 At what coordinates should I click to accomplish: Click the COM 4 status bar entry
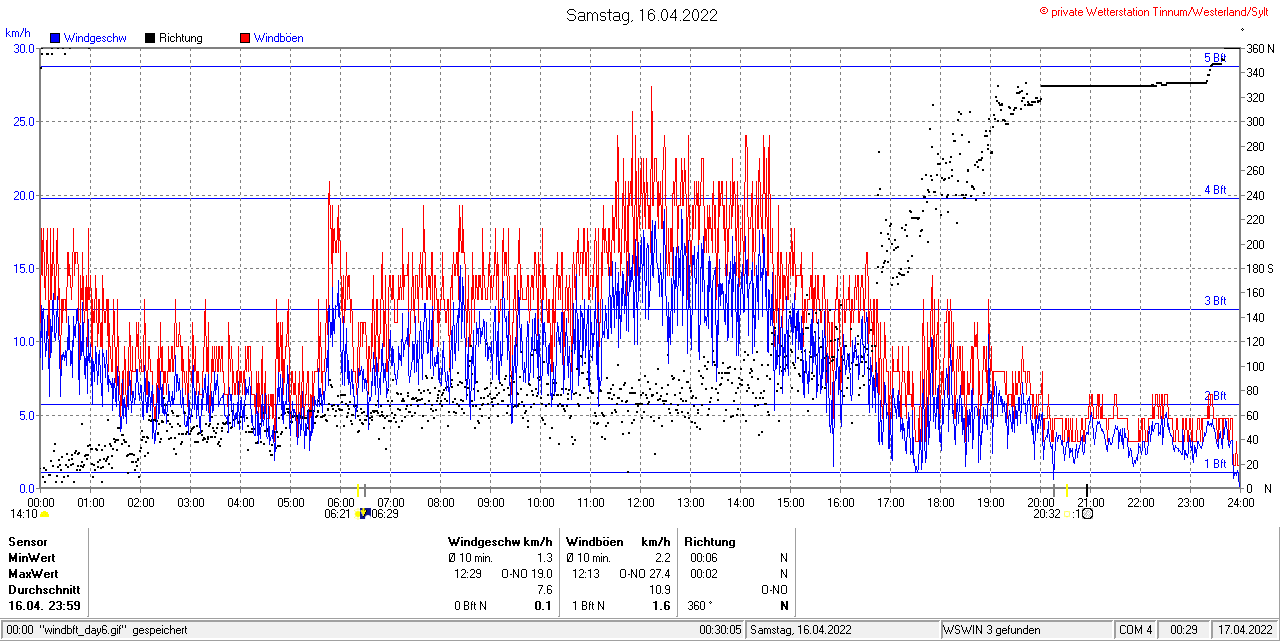click(x=1135, y=630)
